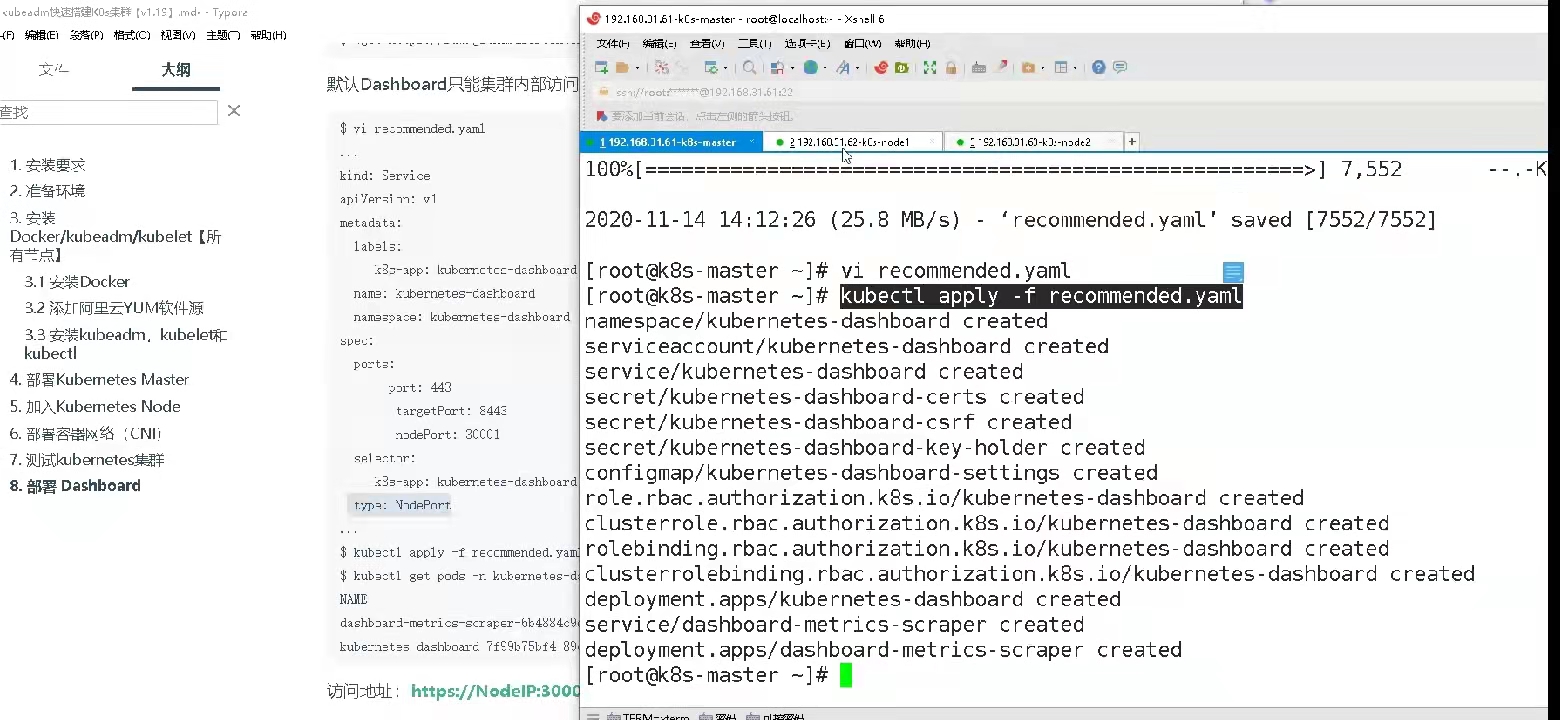Image resolution: width=1560 pixels, height=720 pixels.
Task: Click the padlock lock-screen icon in toolbar
Action: 951,68
